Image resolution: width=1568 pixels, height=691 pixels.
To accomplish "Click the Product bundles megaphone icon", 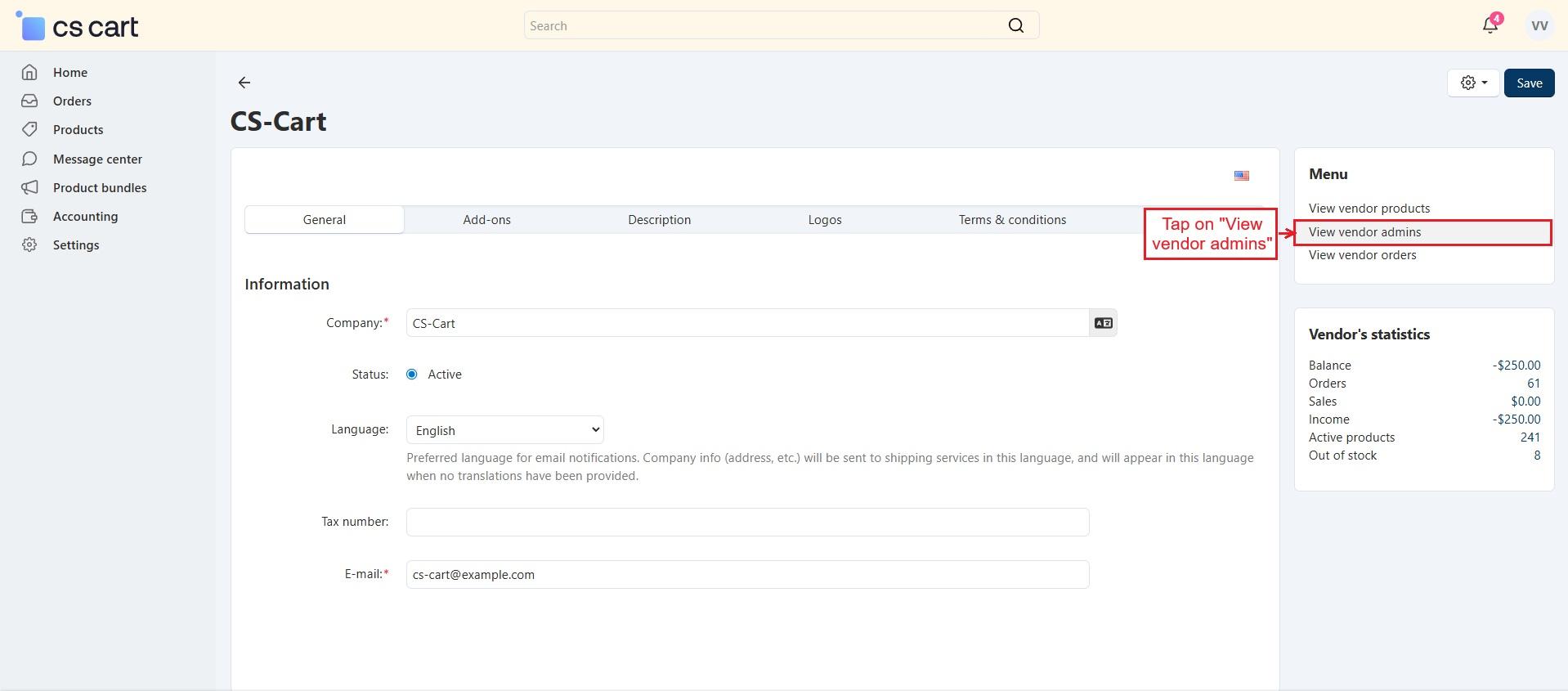I will pos(29,188).
